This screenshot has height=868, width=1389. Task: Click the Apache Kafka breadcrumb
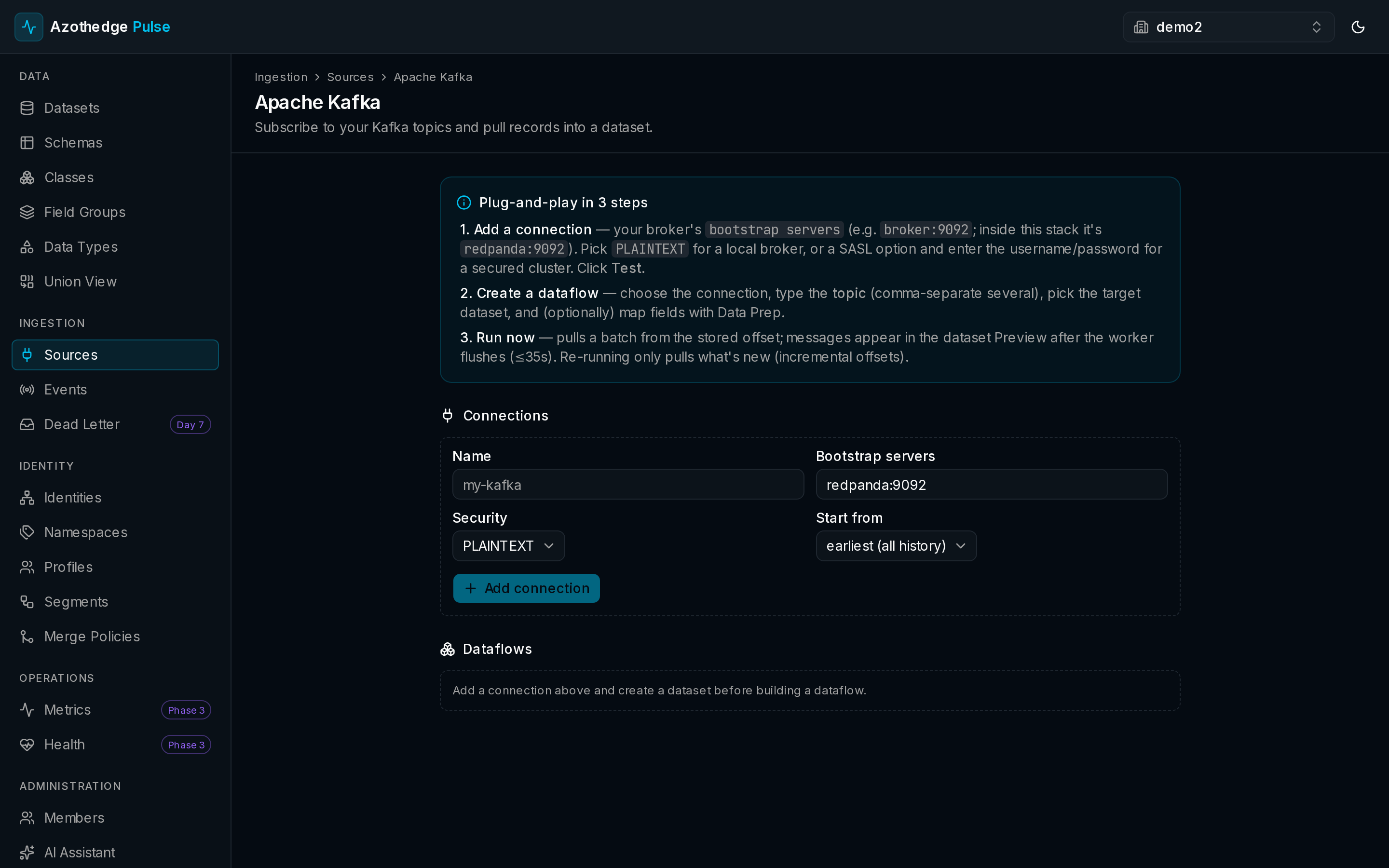[433, 77]
